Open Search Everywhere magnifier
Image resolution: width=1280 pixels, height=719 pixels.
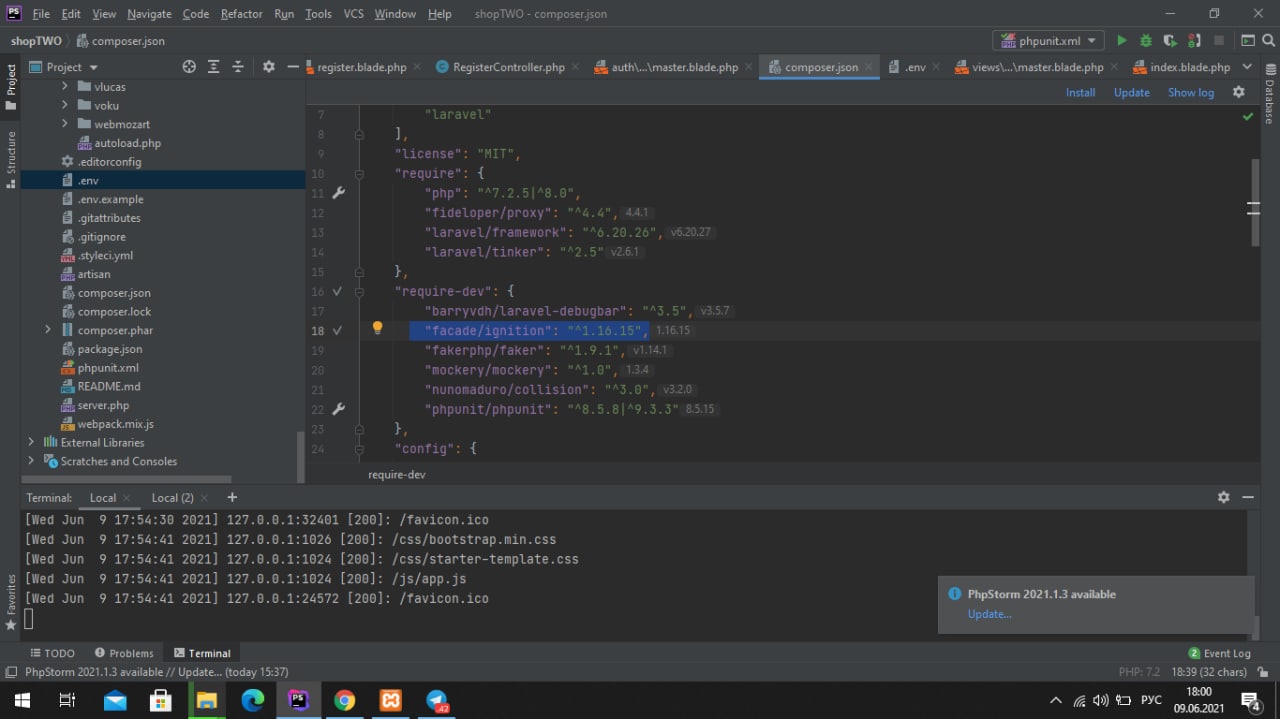click(x=1269, y=41)
